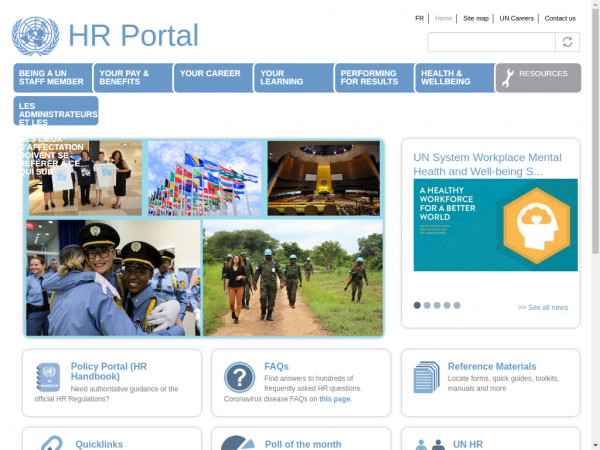600x450 pixels.
Task: Click the General Assembly hall photo
Action: point(324,178)
